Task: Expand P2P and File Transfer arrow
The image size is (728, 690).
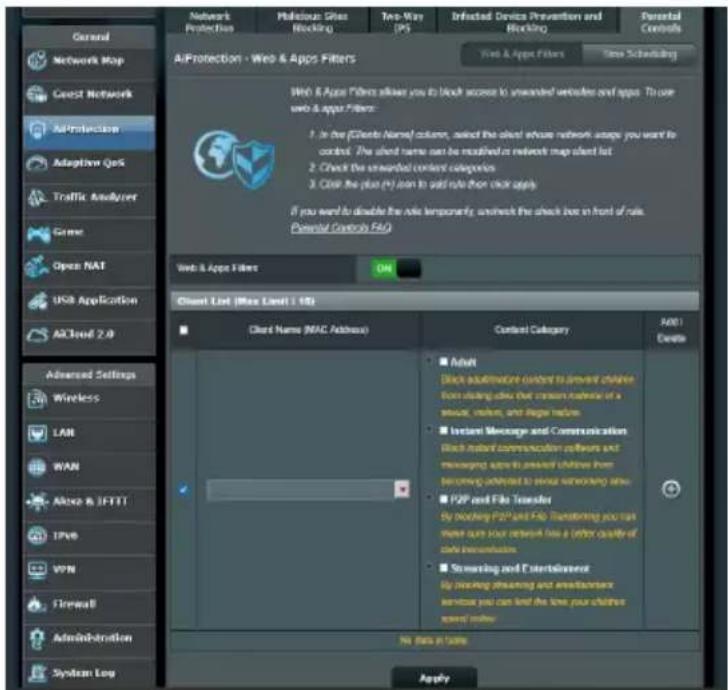Action: (x=430, y=498)
